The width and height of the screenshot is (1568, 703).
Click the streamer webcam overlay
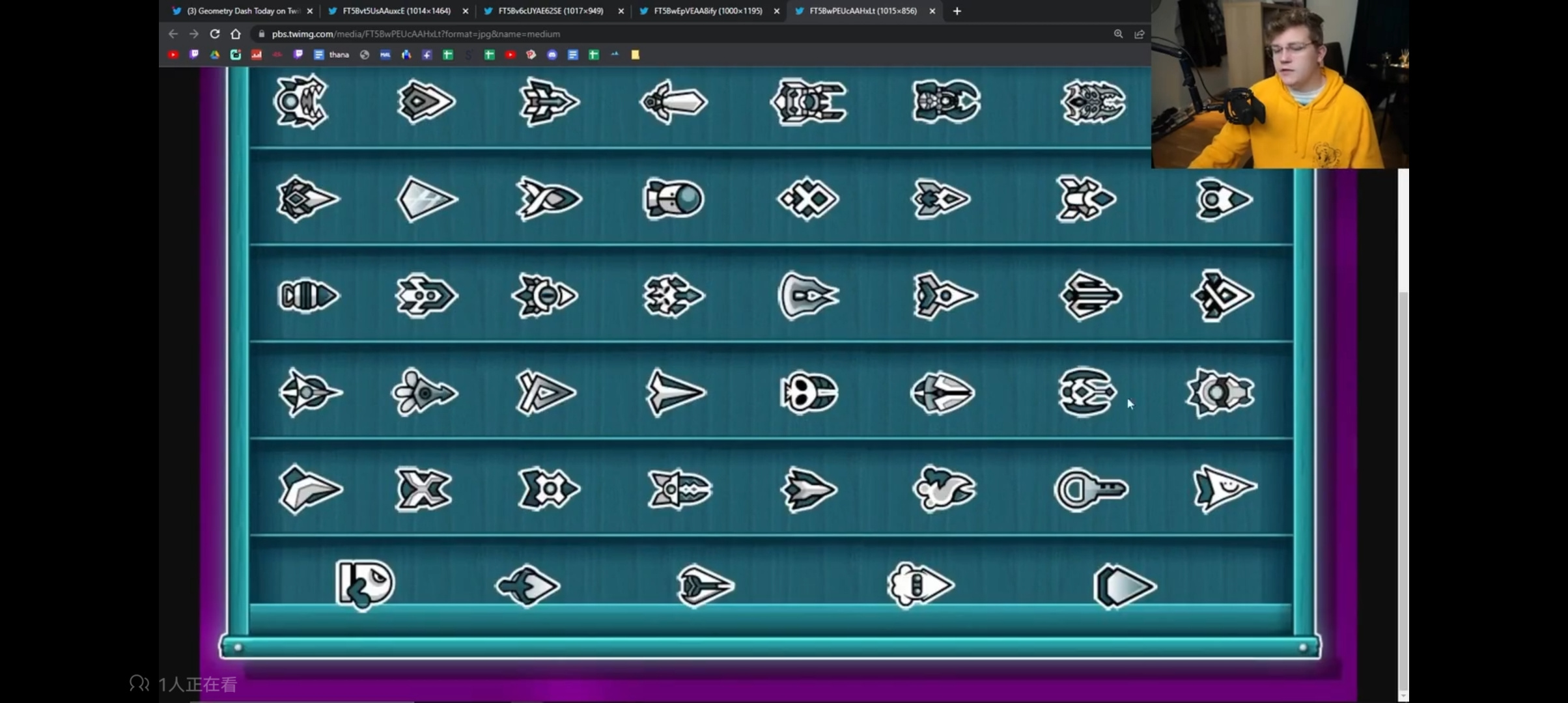(x=1280, y=84)
